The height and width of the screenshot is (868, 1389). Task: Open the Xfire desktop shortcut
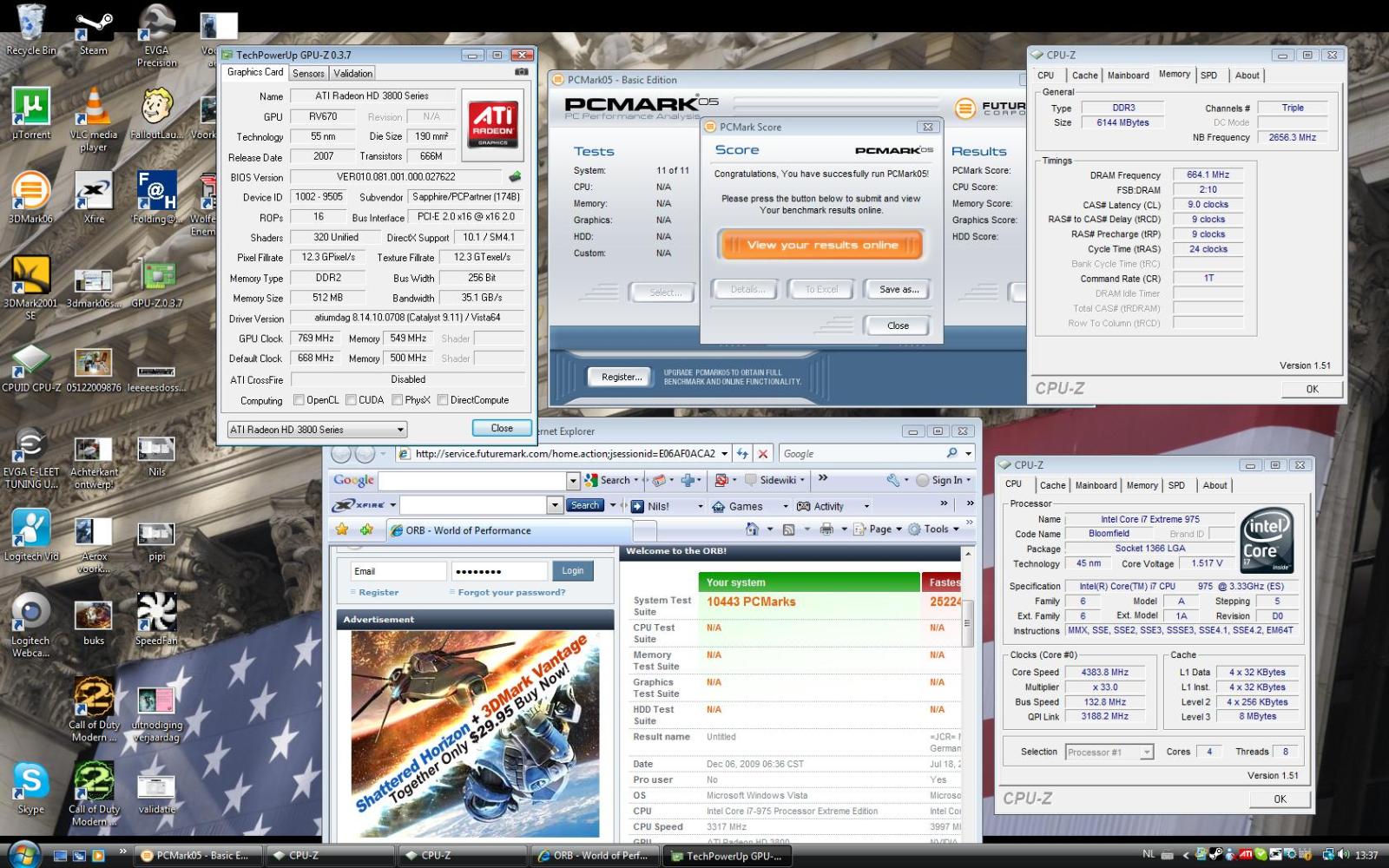[x=94, y=198]
